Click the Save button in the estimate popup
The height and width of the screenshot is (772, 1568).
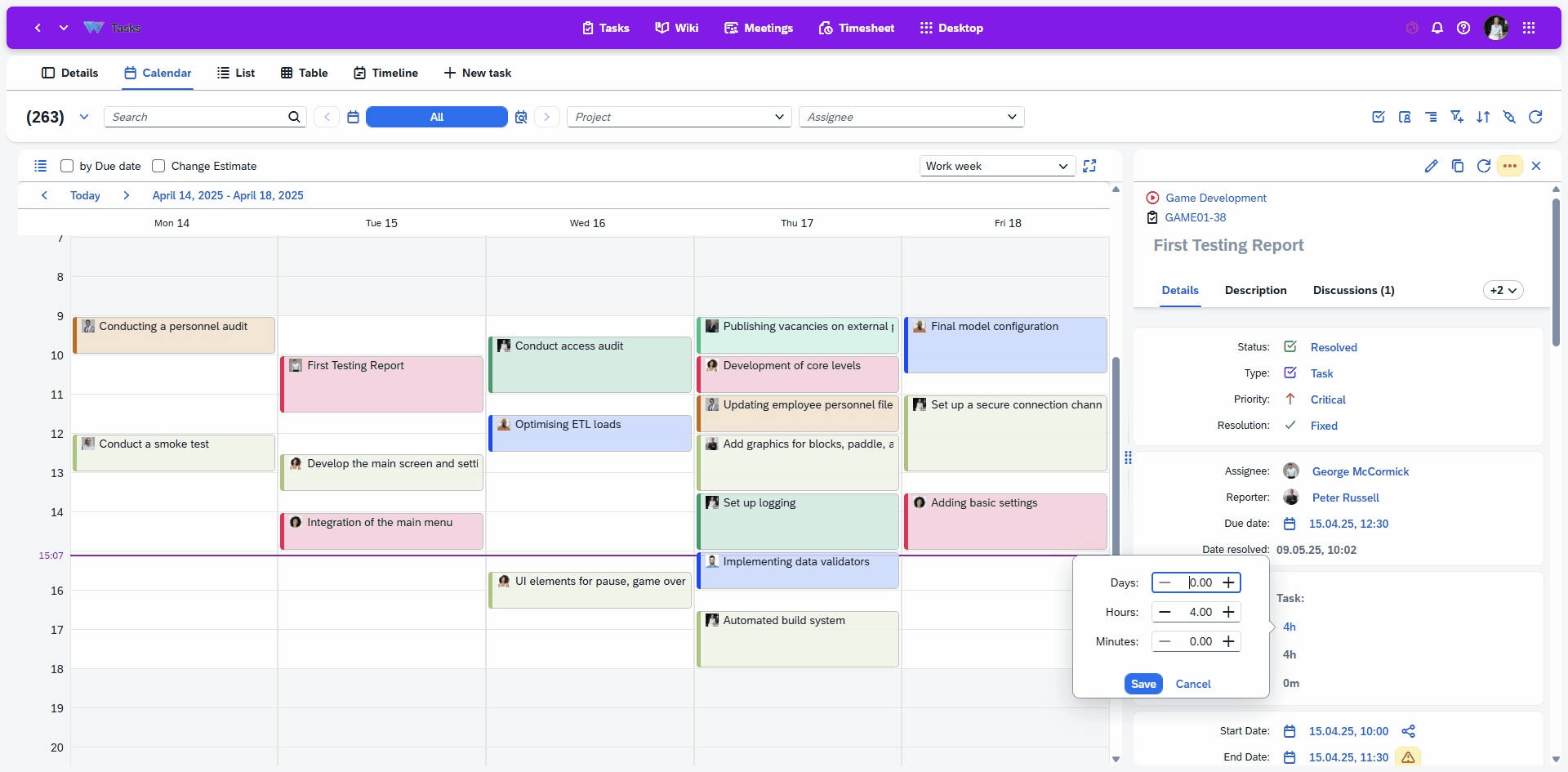click(x=1143, y=684)
